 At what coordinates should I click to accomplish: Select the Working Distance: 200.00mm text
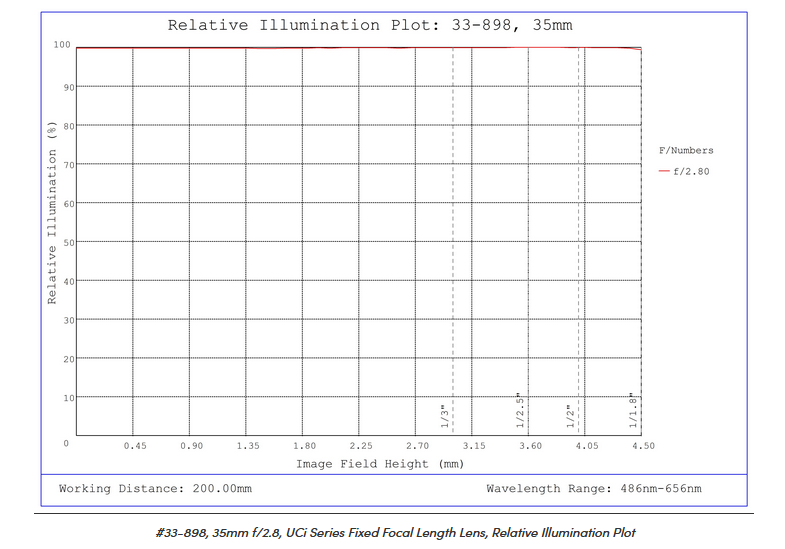[155, 489]
